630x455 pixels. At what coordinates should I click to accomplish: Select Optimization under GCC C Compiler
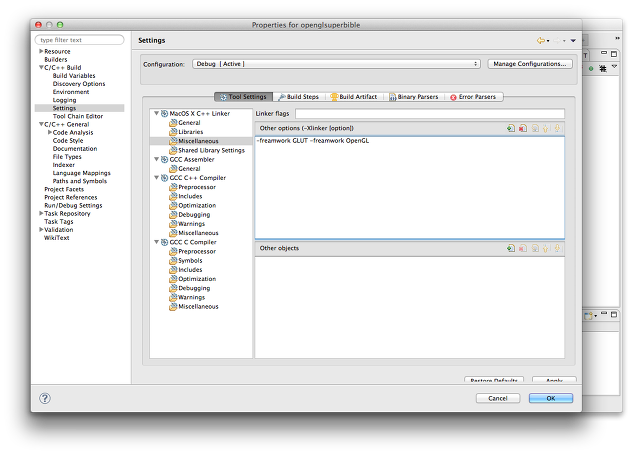point(197,279)
